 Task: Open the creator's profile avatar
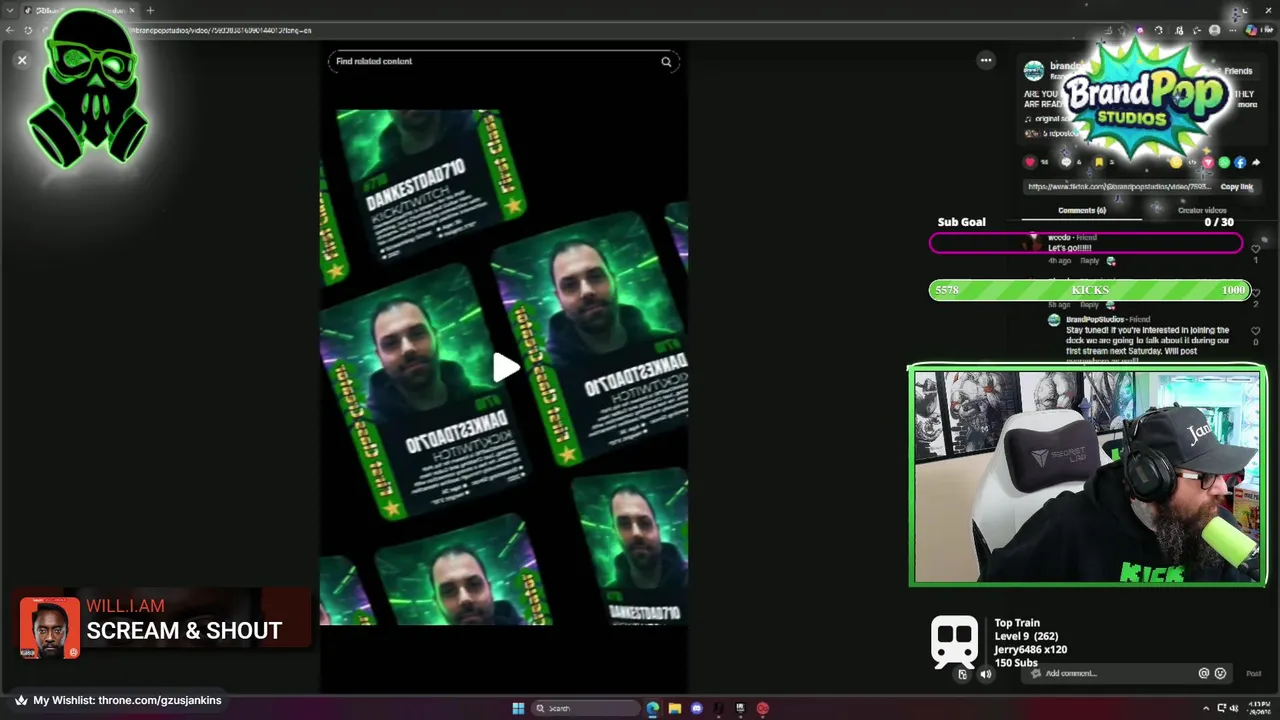coord(1034,70)
